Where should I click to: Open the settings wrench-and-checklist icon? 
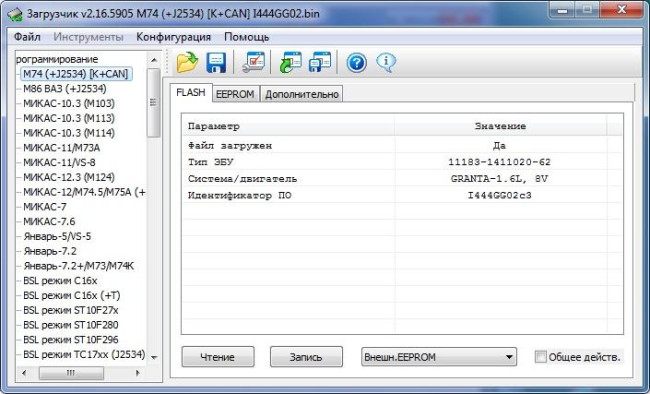(x=253, y=63)
